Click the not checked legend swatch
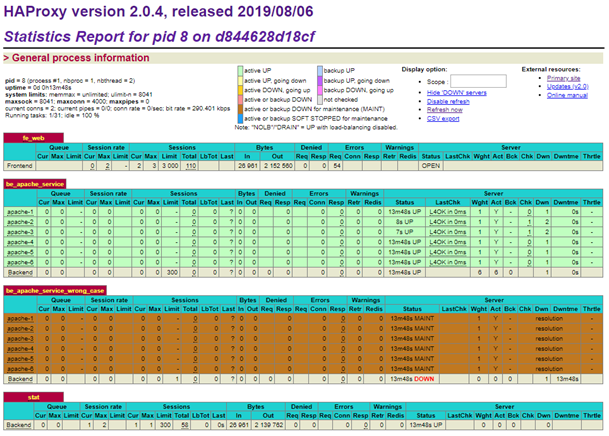 pos(320,99)
